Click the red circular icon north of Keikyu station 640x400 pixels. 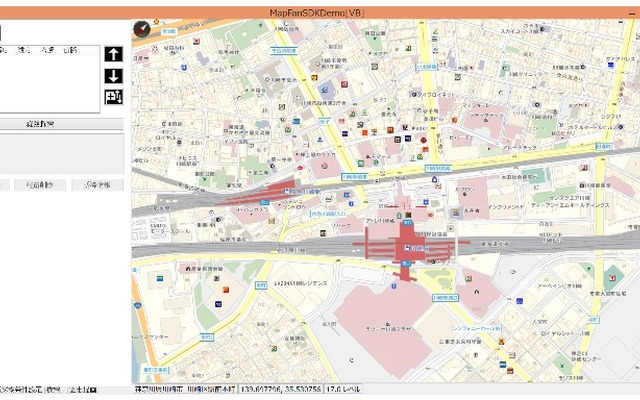(x=324, y=166)
